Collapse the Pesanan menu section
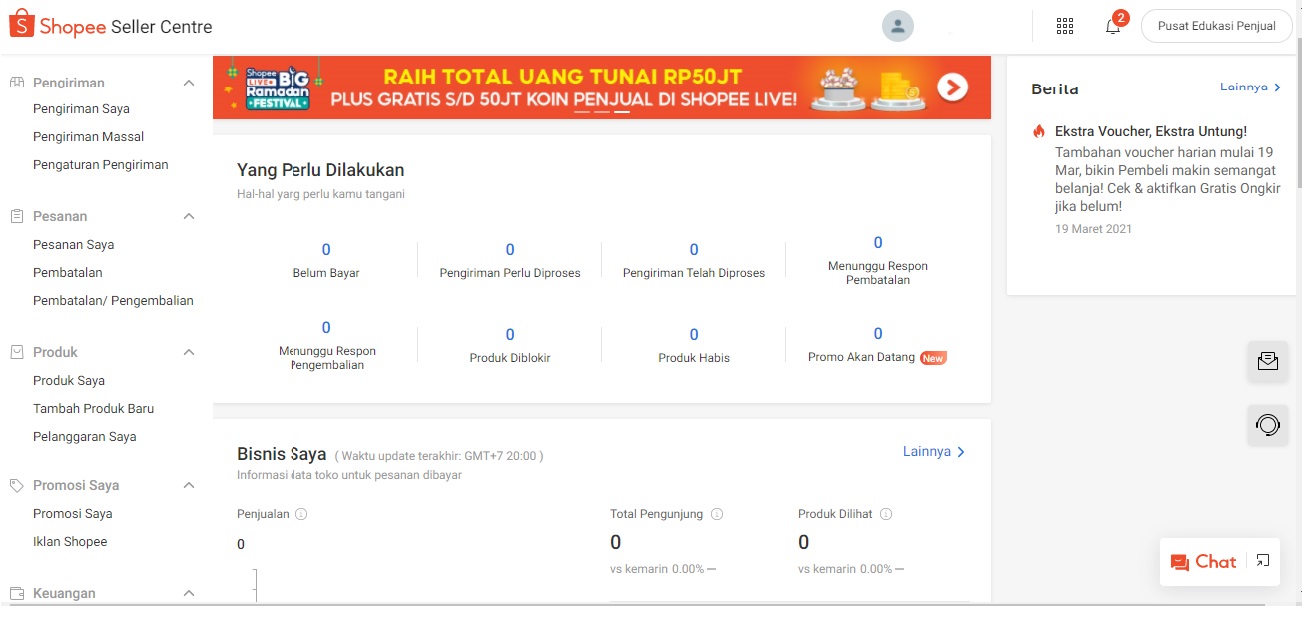Screen dimensions: 1304x622 189,216
